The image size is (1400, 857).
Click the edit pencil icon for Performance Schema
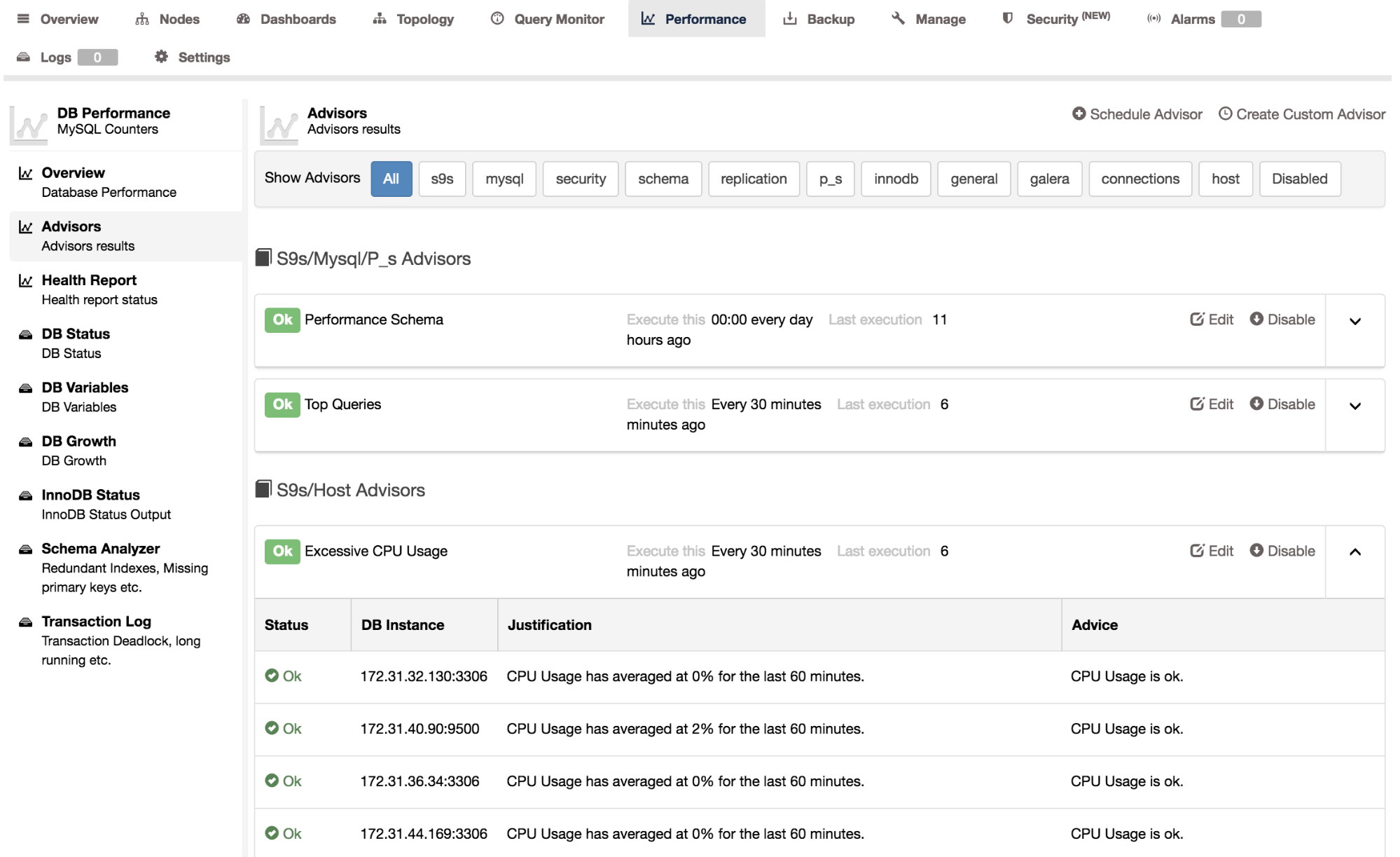[1197, 319]
